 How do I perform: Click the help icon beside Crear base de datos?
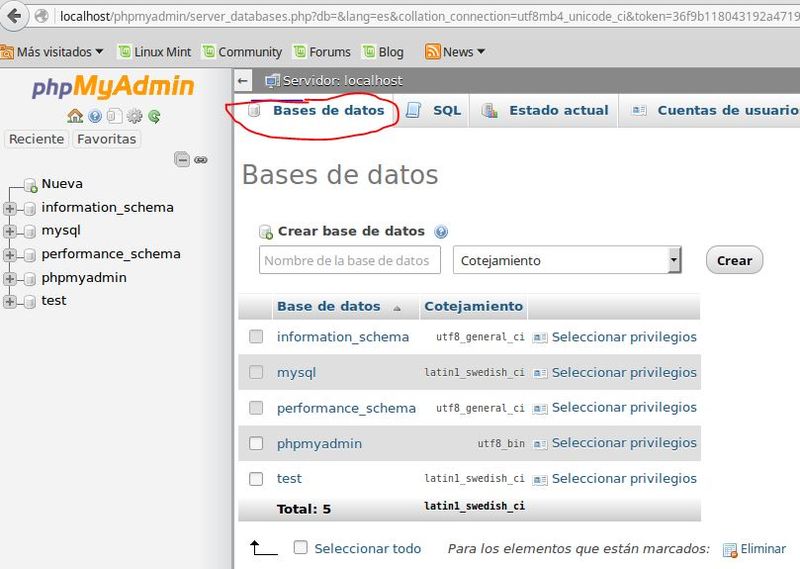point(441,232)
